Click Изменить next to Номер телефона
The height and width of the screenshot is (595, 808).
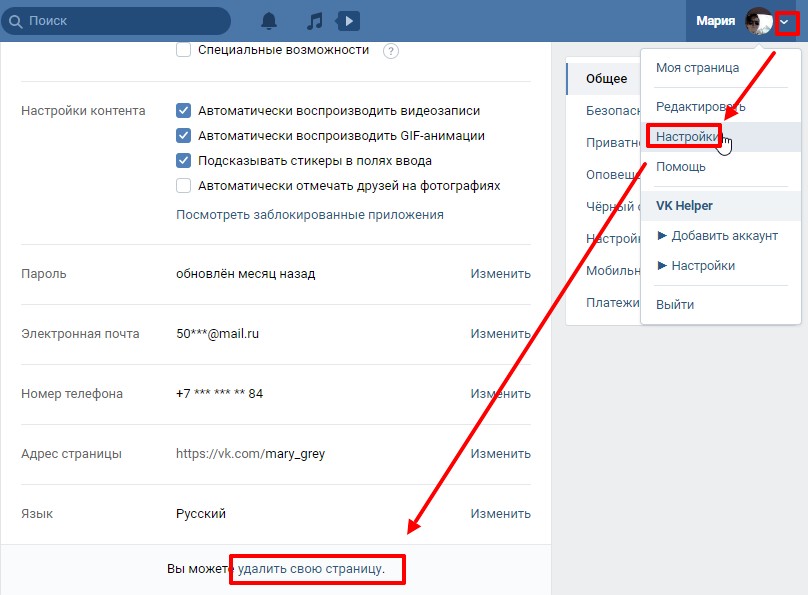point(500,394)
